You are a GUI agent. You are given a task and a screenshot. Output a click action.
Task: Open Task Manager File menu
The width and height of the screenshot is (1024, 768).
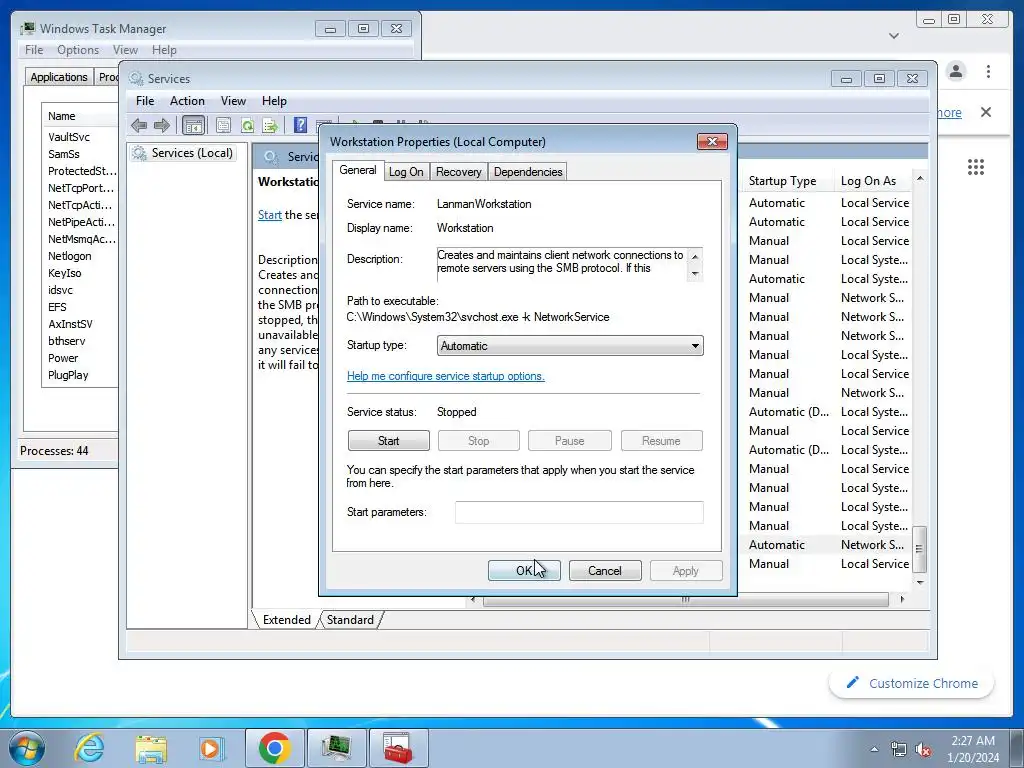34,50
